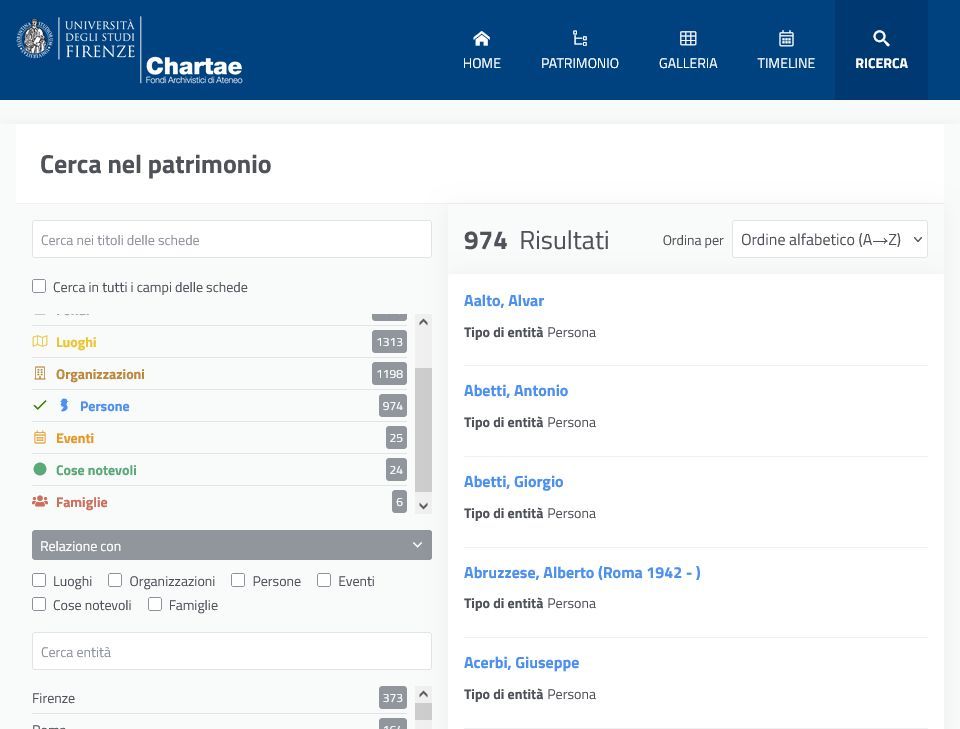This screenshot has width=960, height=729.
Task: Open the 'Aalto, Alvar' result
Action: (x=503, y=300)
